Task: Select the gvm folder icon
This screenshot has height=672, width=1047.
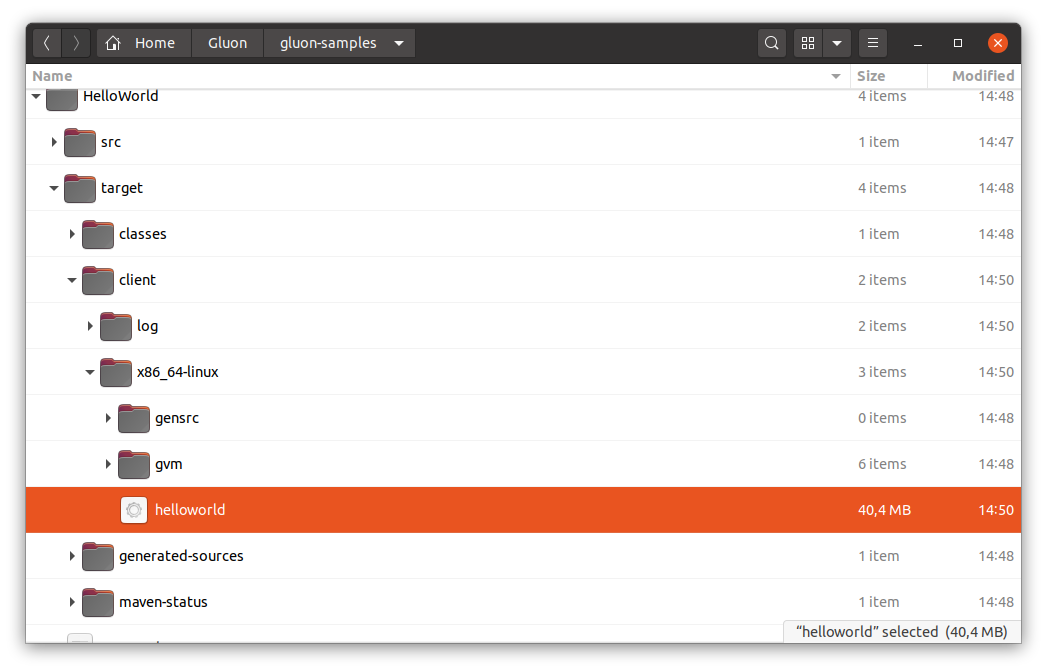Action: [134, 465]
